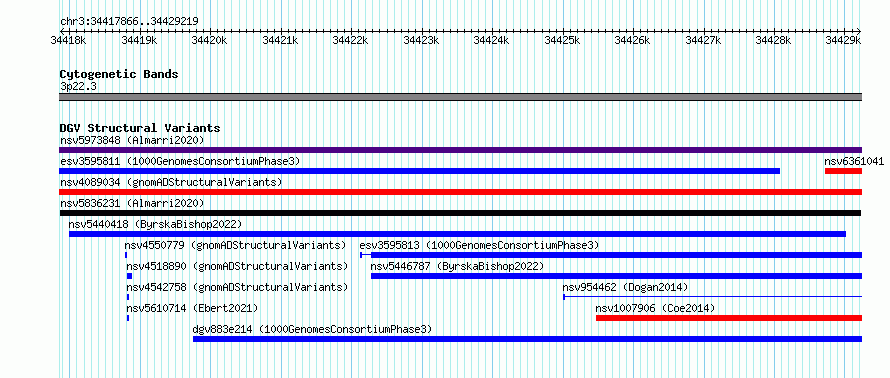Viewport: 890px width, 378px height.
Task: Select the nsv5836231 black variant bar
Action: coord(460,213)
